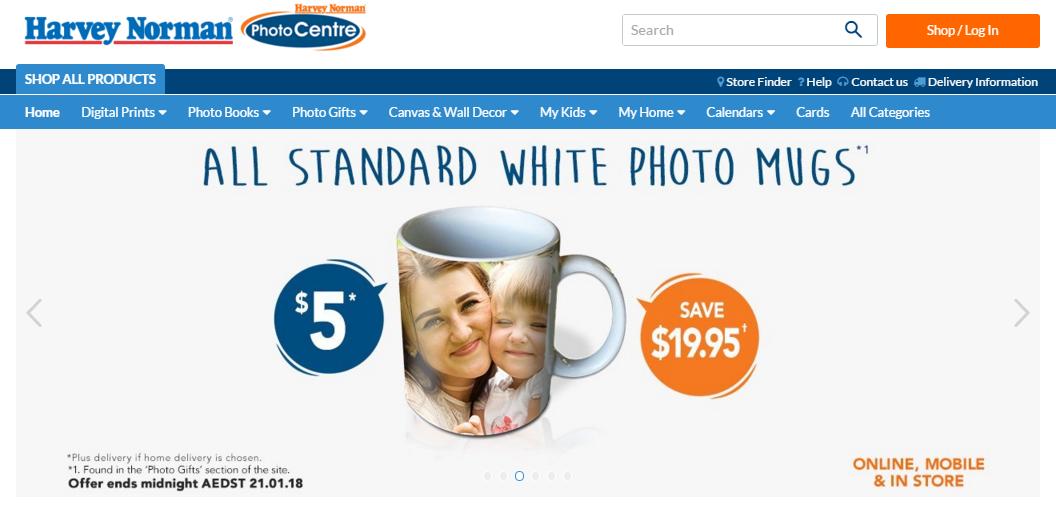Click the search magnifier icon
The image size is (1056, 505).
tap(853, 30)
